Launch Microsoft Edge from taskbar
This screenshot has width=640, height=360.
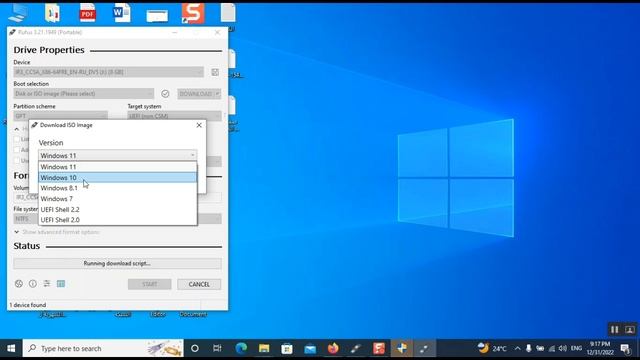click(x=241, y=348)
